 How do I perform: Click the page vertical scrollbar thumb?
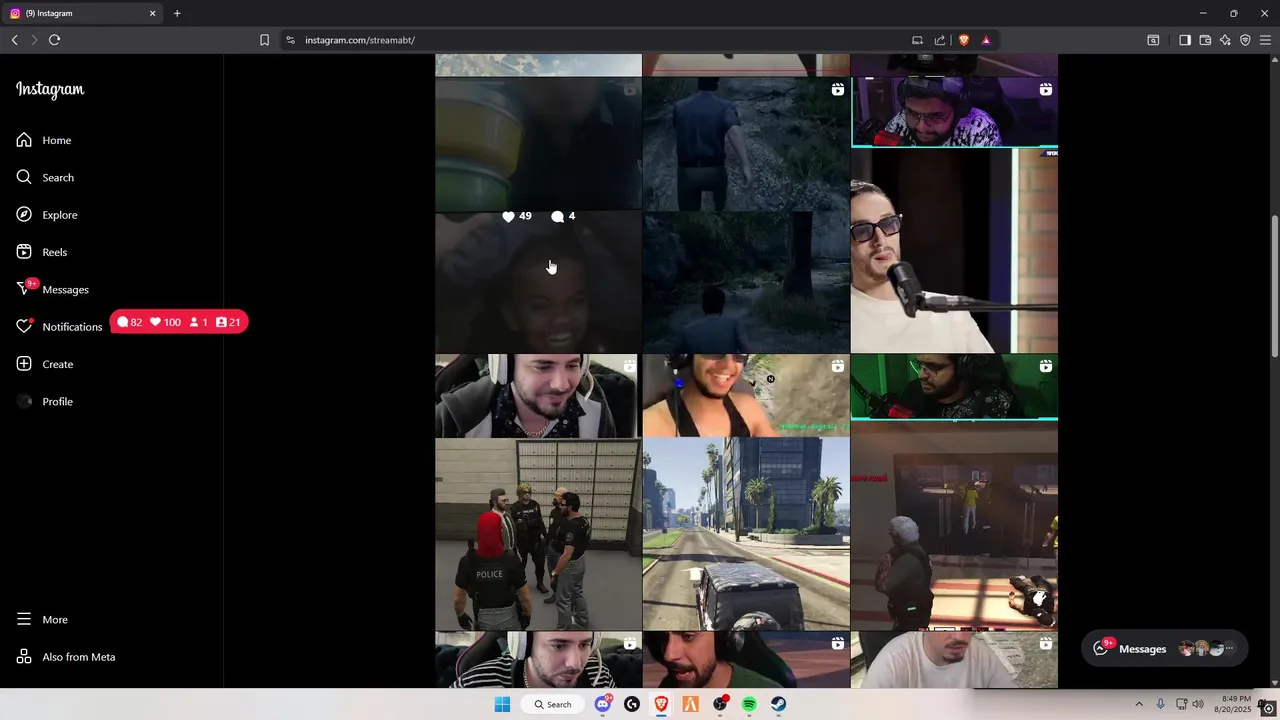[1274, 285]
